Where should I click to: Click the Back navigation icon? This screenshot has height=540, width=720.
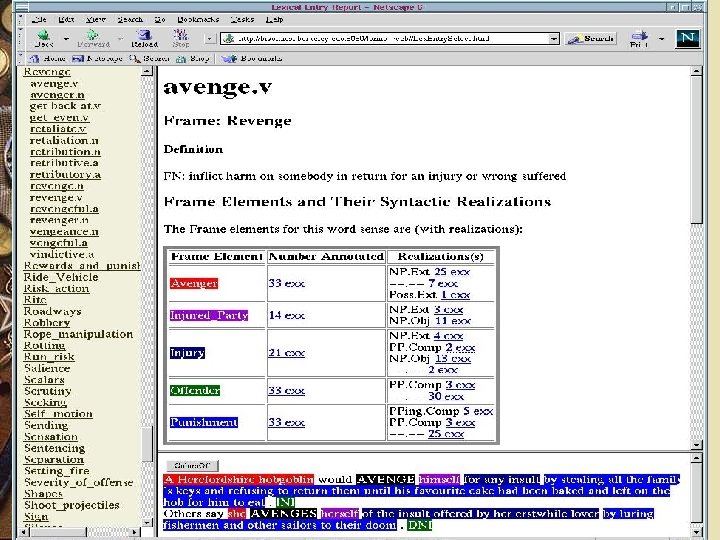44,38
